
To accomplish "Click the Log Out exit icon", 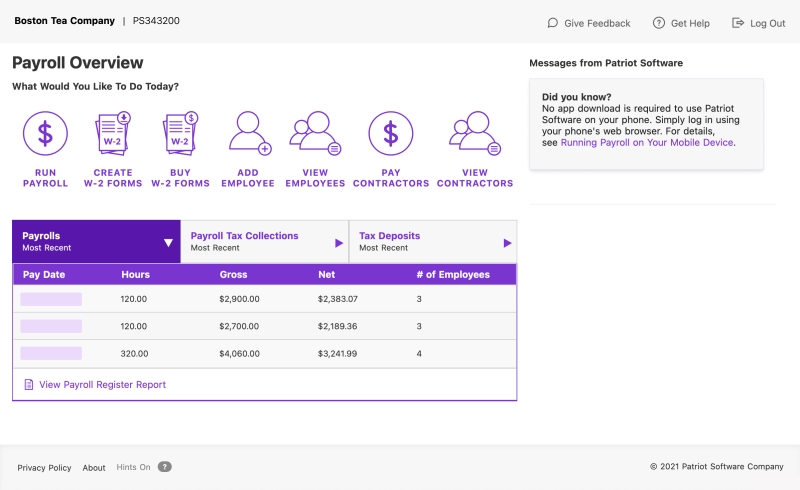I will point(738,23).
